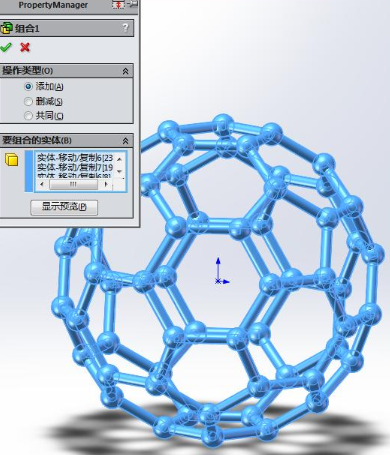Confirm the combine with green checkmark

point(6,47)
